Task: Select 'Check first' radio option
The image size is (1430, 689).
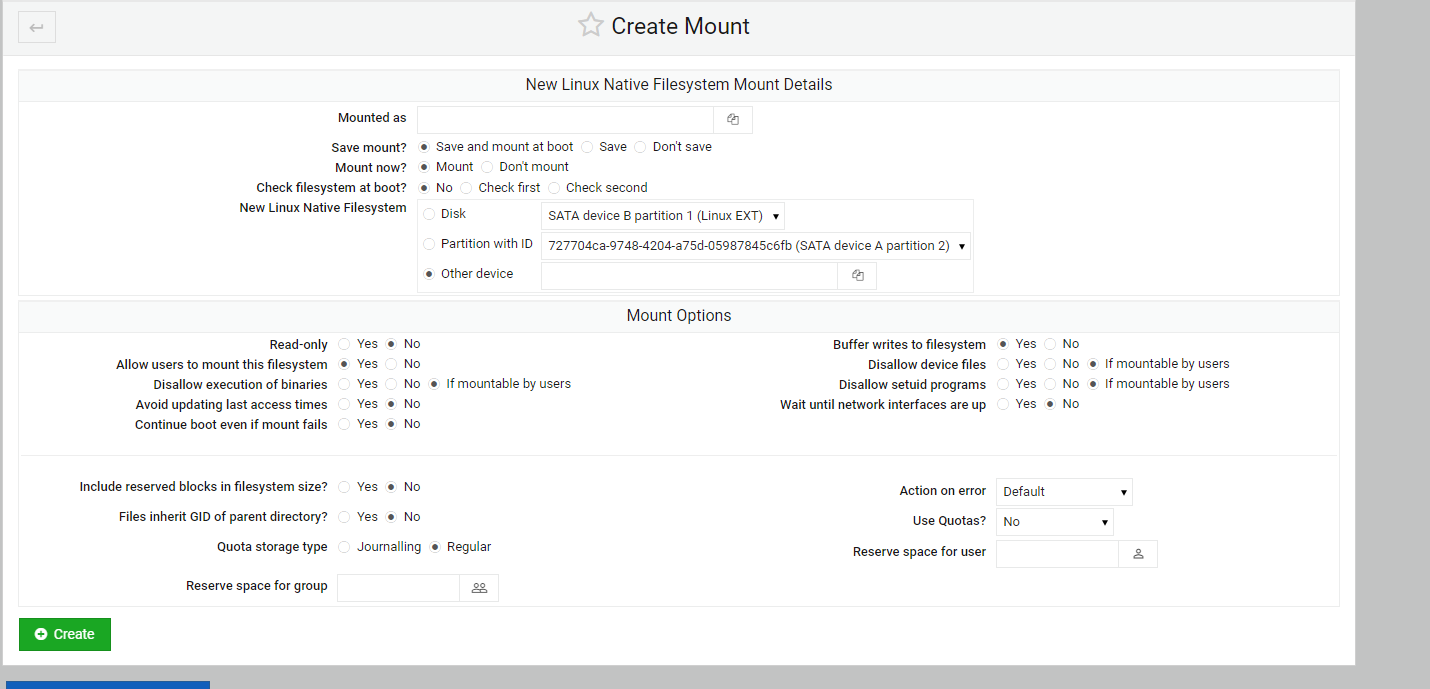Action: (x=467, y=188)
